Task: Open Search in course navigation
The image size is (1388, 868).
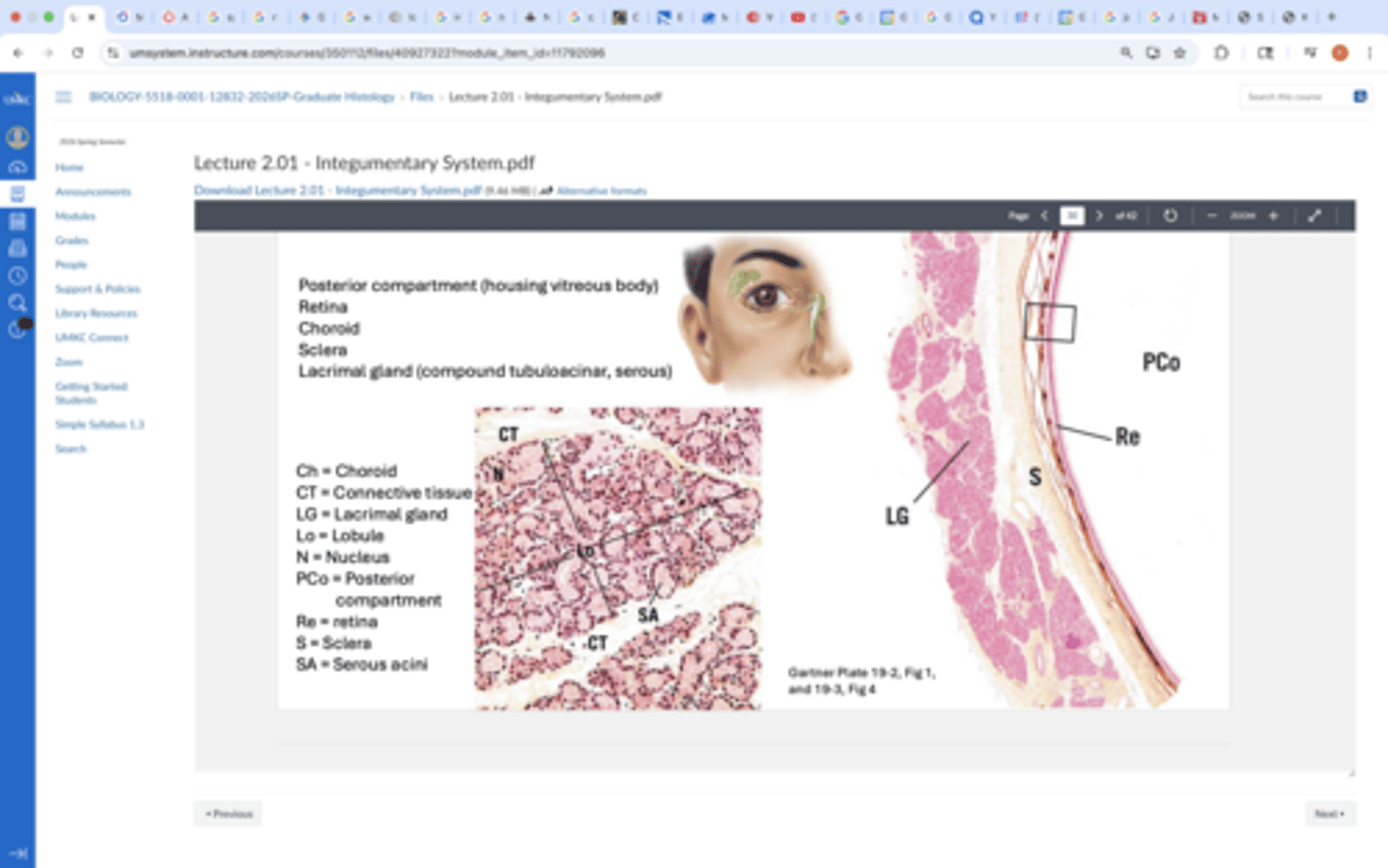Action: click(x=70, y=449)
